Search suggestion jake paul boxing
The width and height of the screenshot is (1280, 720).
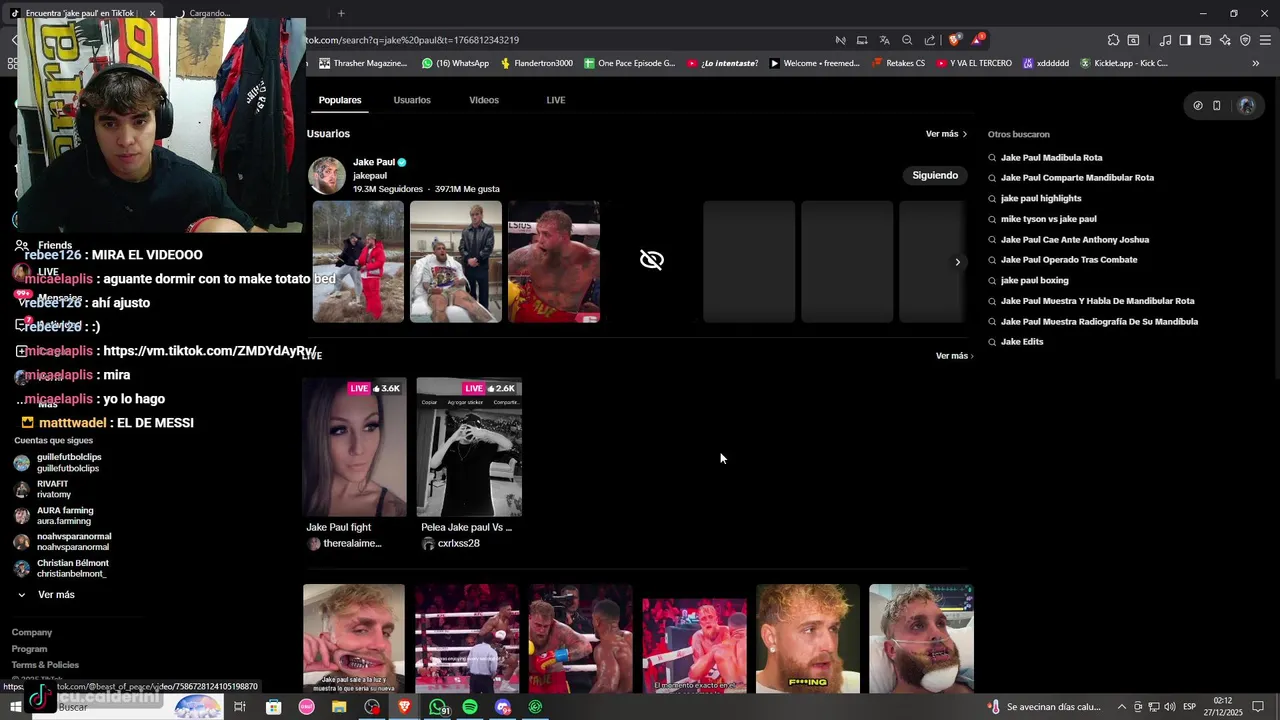tap(1034, 281)
